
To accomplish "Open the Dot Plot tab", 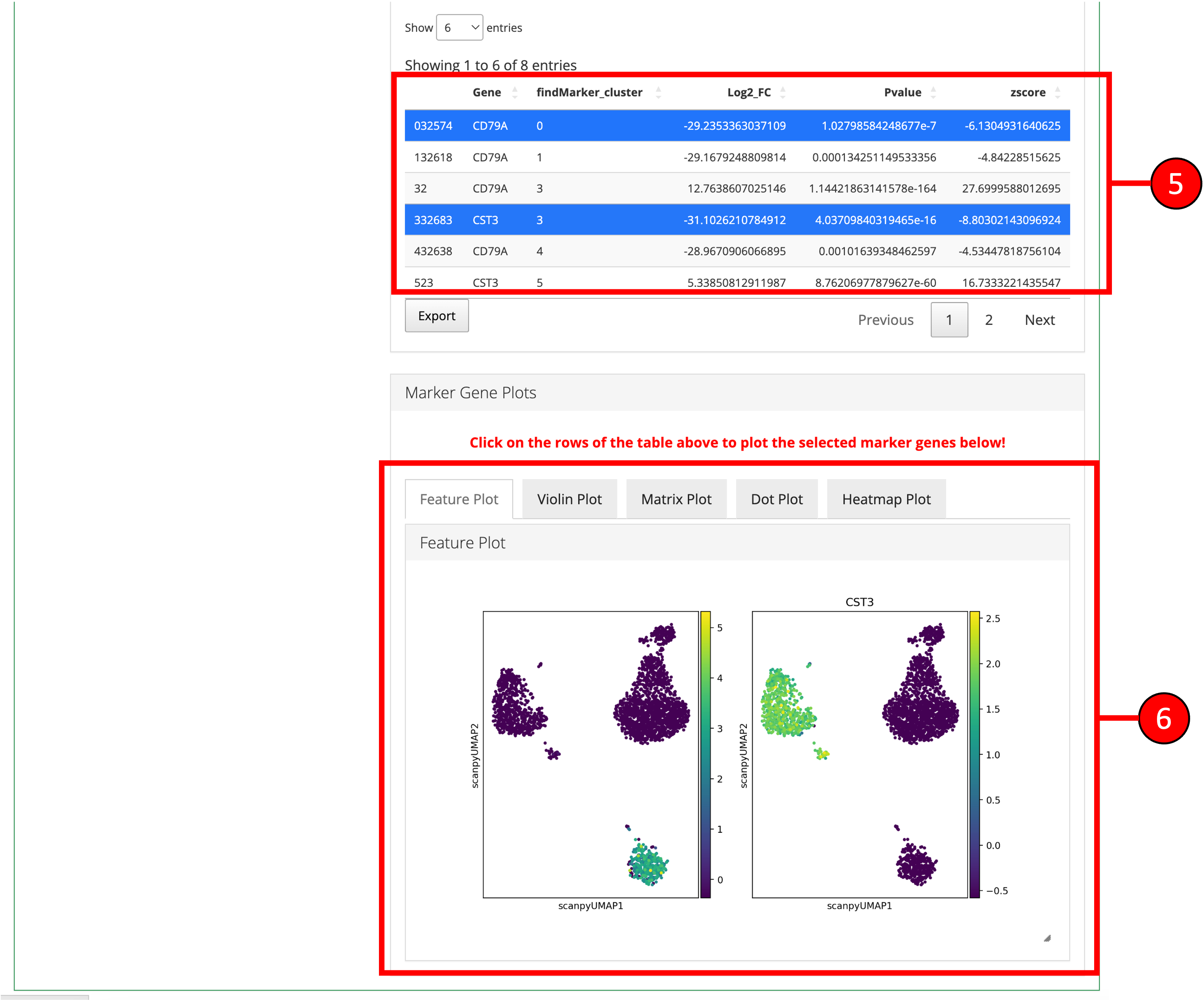I will click(x=776, y=499).
